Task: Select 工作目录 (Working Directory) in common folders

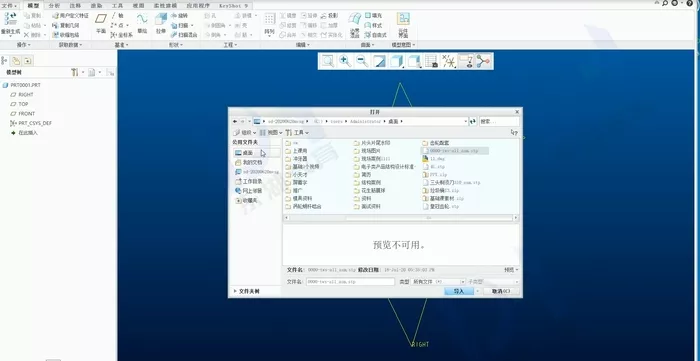Action: point(249,182)
